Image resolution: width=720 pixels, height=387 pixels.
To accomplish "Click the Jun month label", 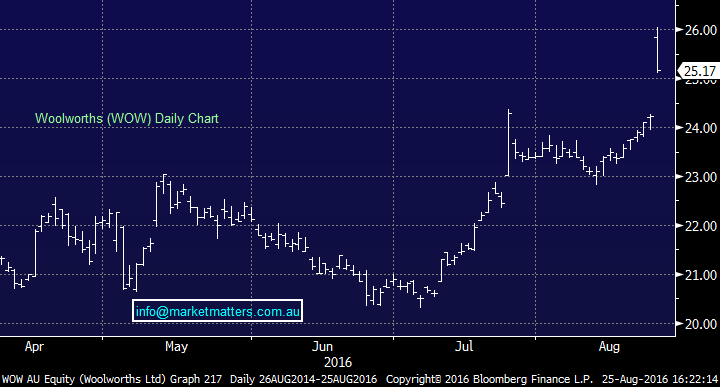I will pos(322,347).
